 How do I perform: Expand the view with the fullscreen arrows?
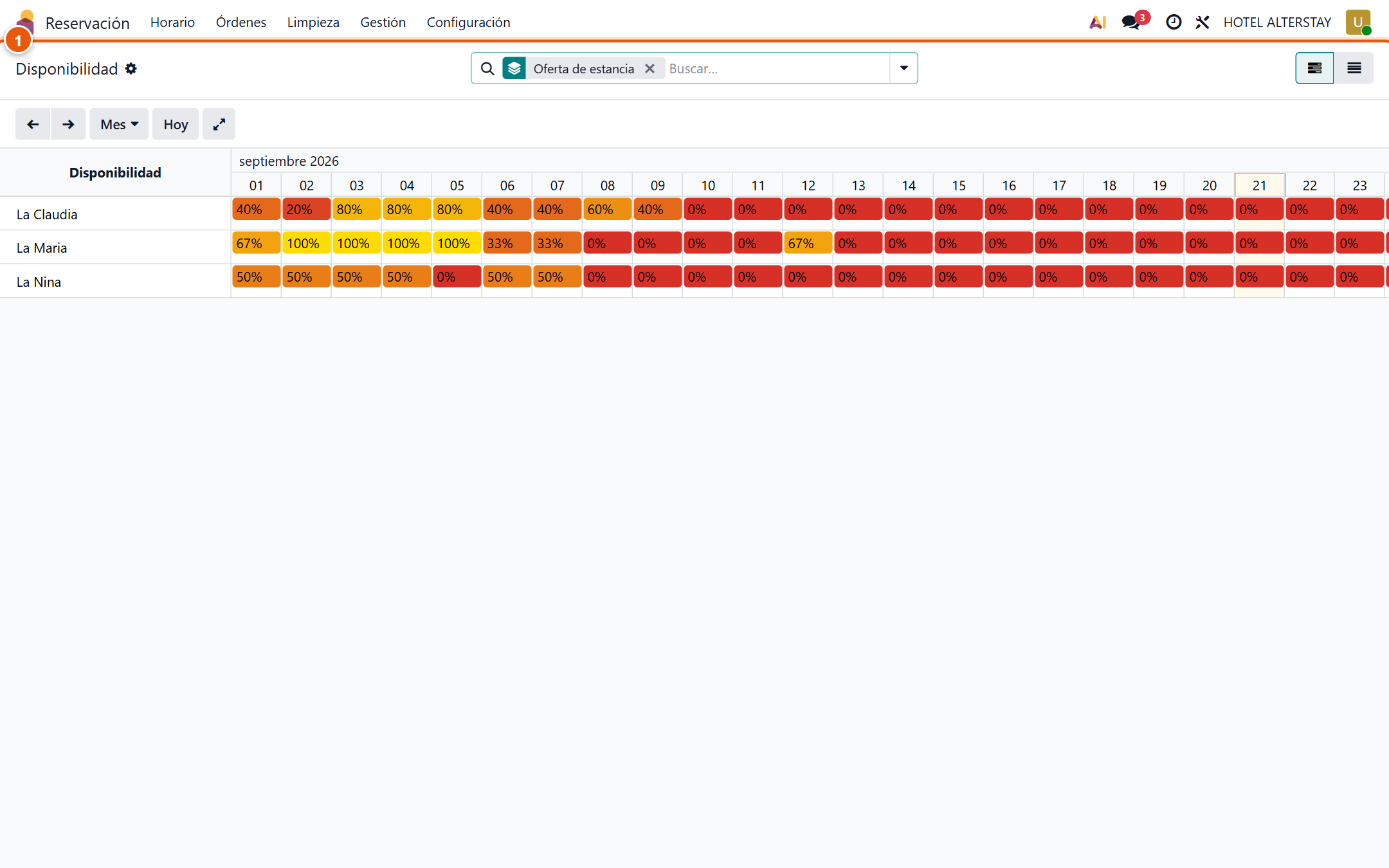[219, 124]
